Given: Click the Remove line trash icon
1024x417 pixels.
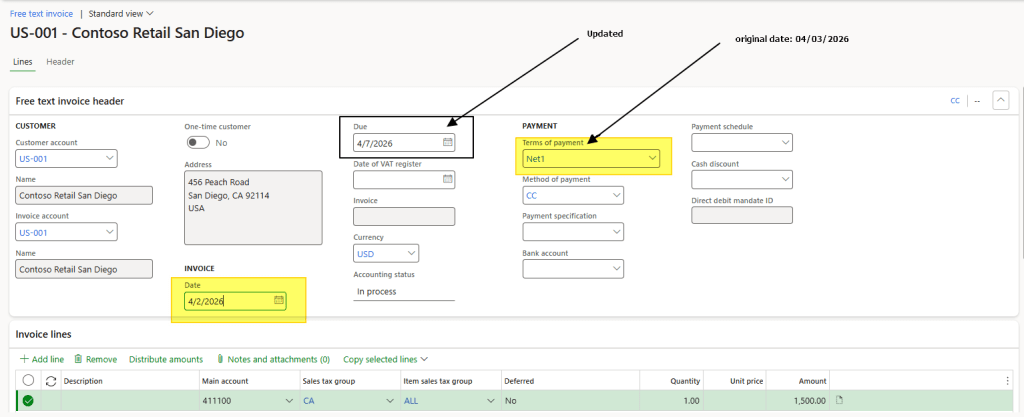Looking at the screenshot, I should tap(78, 359).
